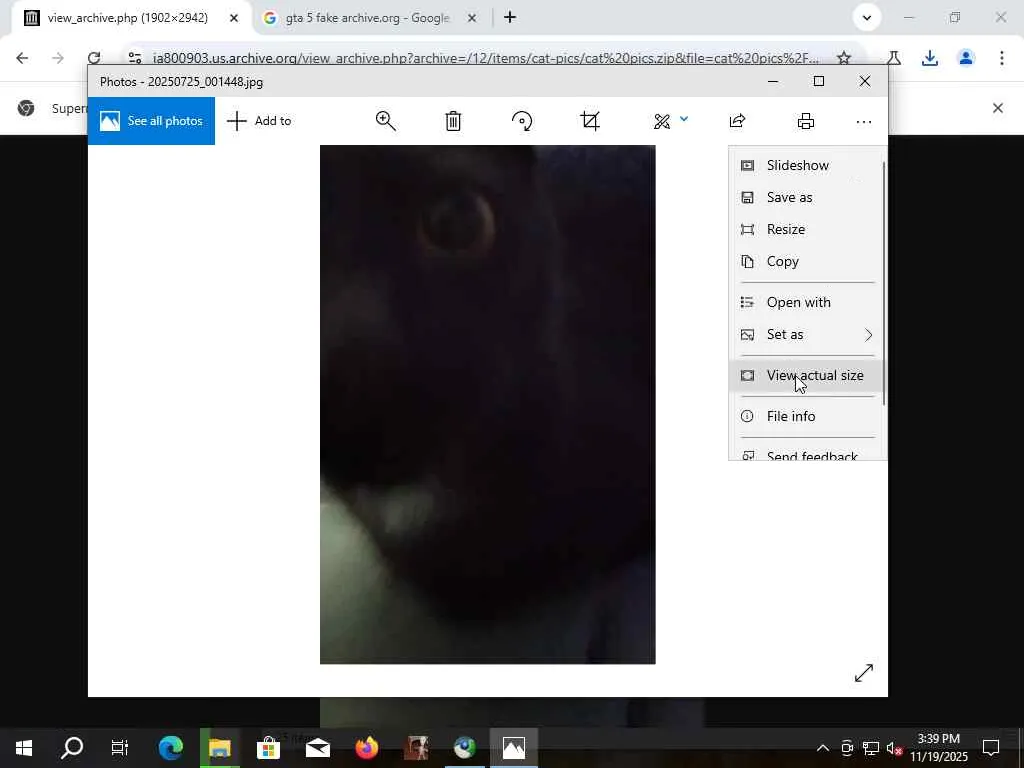Screen dimensions: 1024x768
Task: Print the photo using printer icon
Action: click(806, 121)
